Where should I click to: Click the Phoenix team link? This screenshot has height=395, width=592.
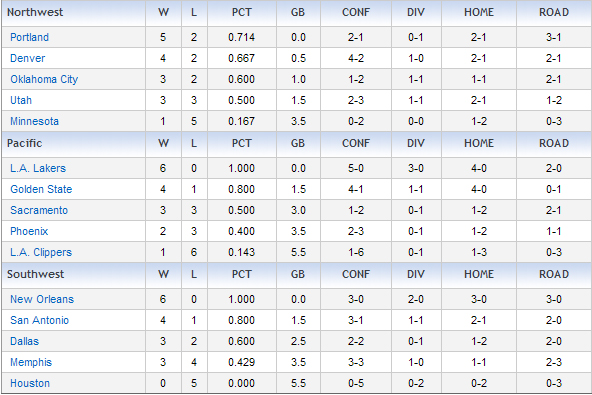(x=29, y=231)
